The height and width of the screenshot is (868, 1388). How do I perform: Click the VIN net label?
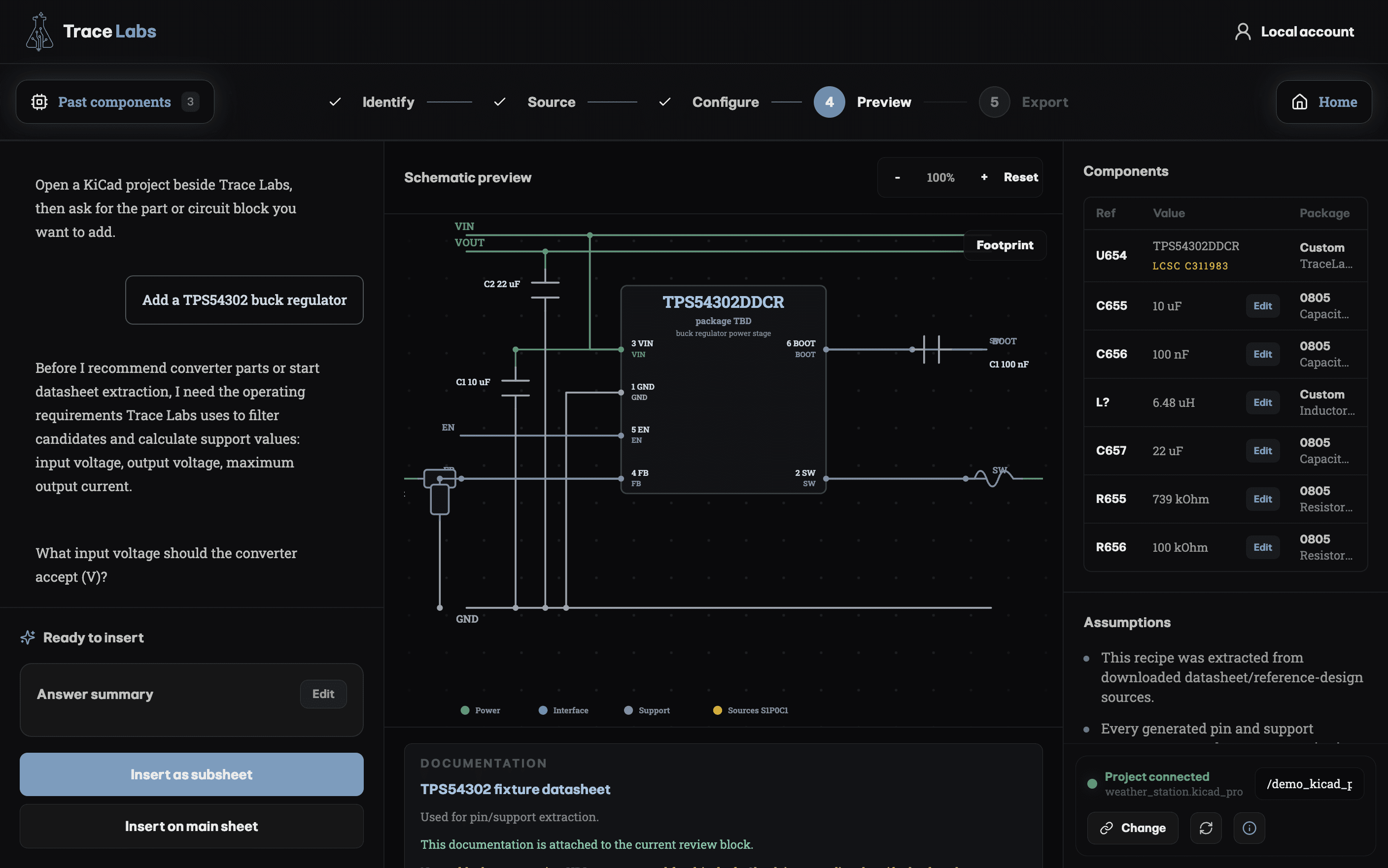point(464,226)
